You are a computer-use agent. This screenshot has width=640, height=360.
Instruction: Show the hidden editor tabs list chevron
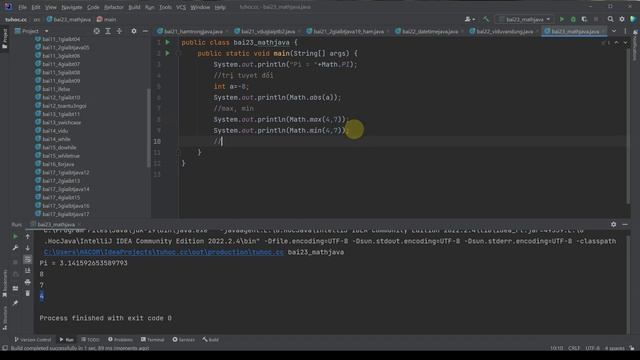[614, 31]
